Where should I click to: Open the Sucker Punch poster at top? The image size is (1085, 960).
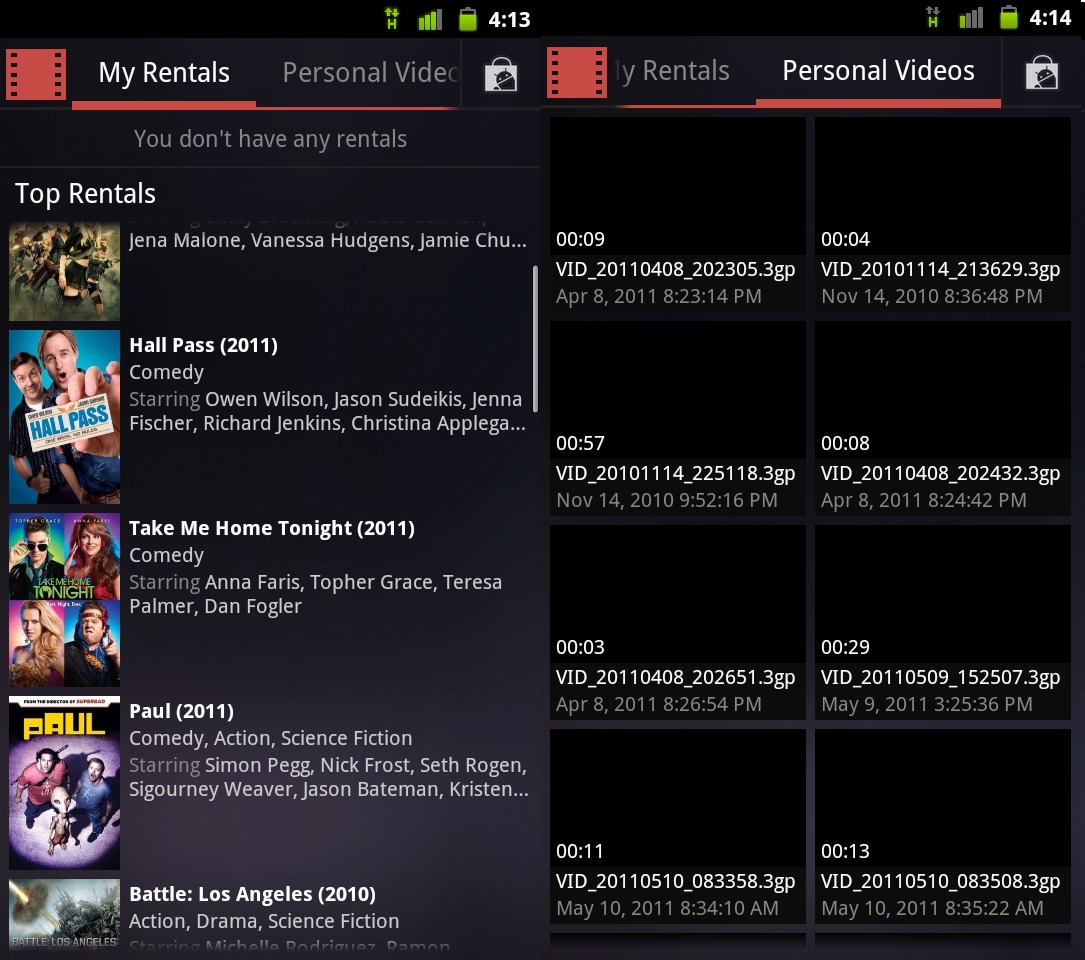point(64,271)
